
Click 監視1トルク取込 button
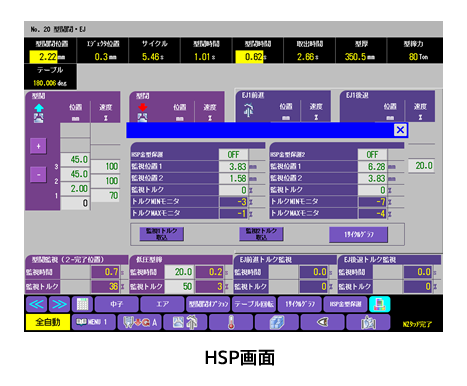[x=161, y=234]
